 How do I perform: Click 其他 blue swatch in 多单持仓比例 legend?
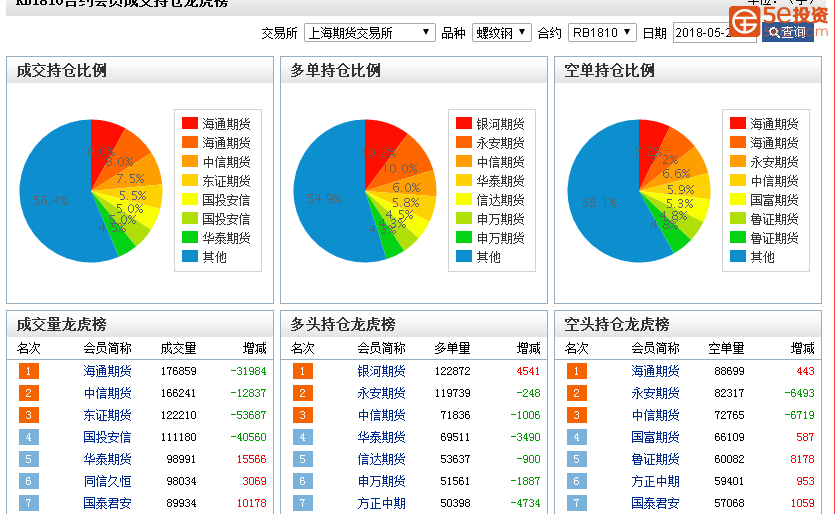(x=464, y=256)
